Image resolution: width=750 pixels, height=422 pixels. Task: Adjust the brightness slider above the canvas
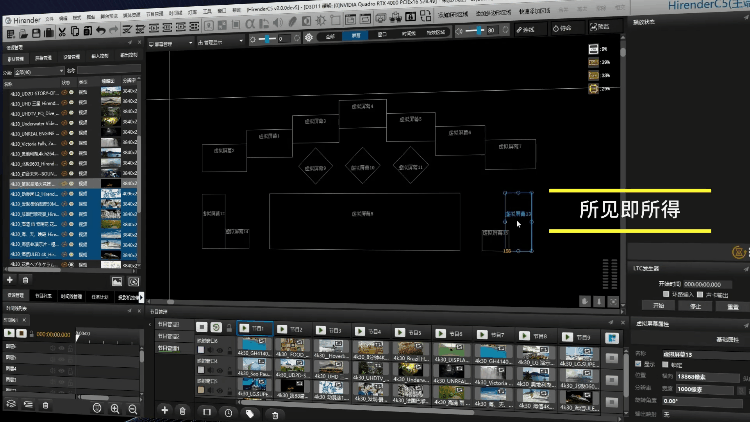(x=267, y=39)
